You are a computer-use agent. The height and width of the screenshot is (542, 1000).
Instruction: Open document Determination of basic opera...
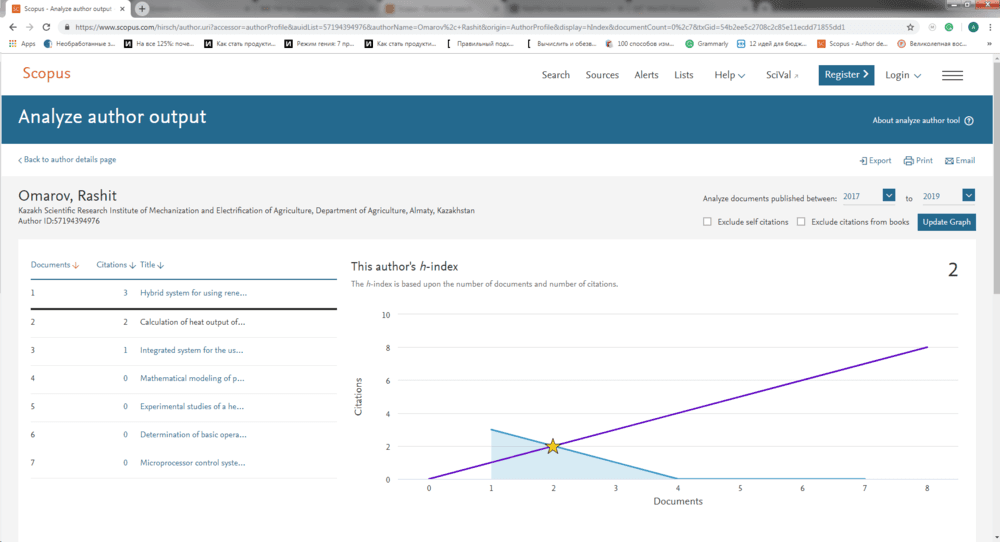[193, 435]
